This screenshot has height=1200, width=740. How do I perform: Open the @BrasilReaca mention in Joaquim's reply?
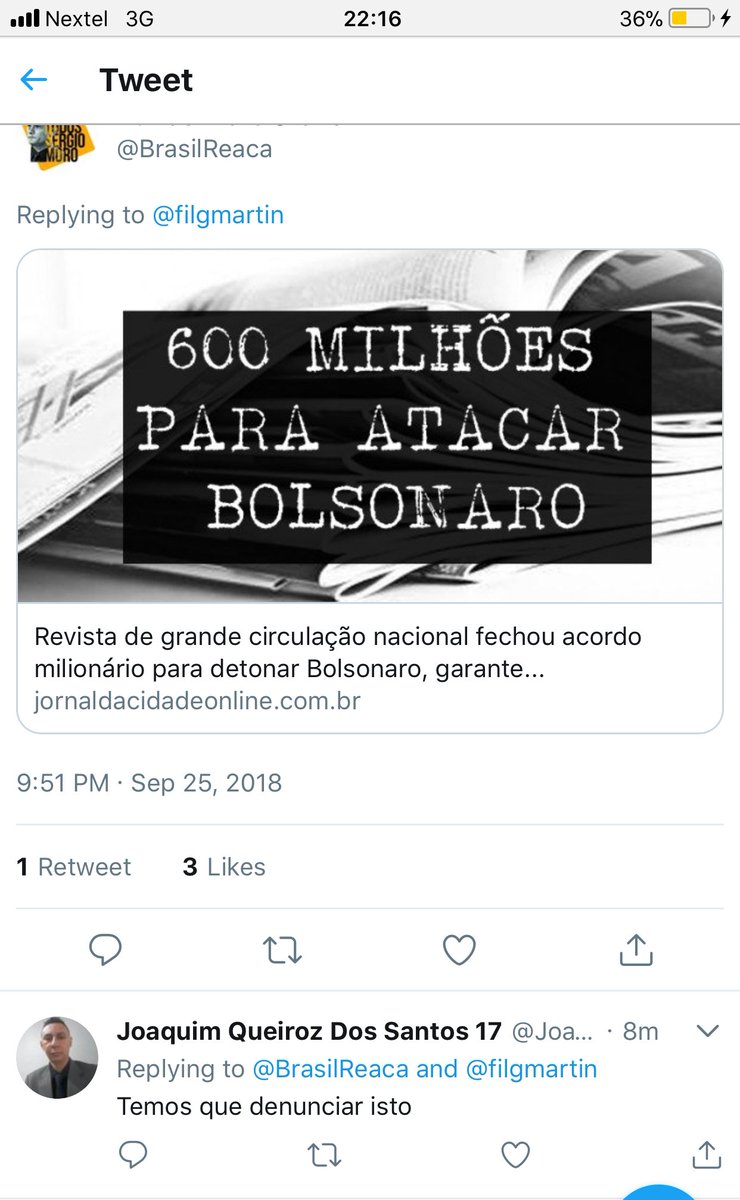coord(331,1069)
